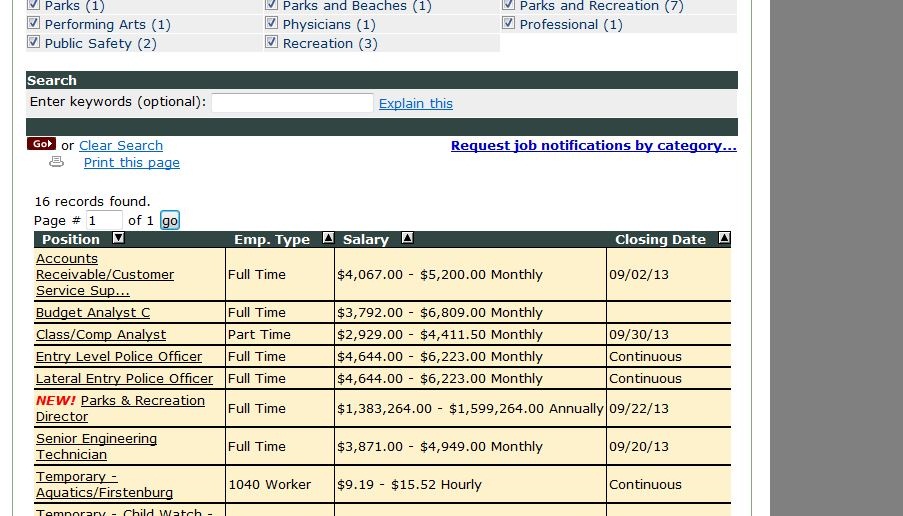Click salary $1,383,264.00 - $1,599,264.00 Annually

(470, 408)
